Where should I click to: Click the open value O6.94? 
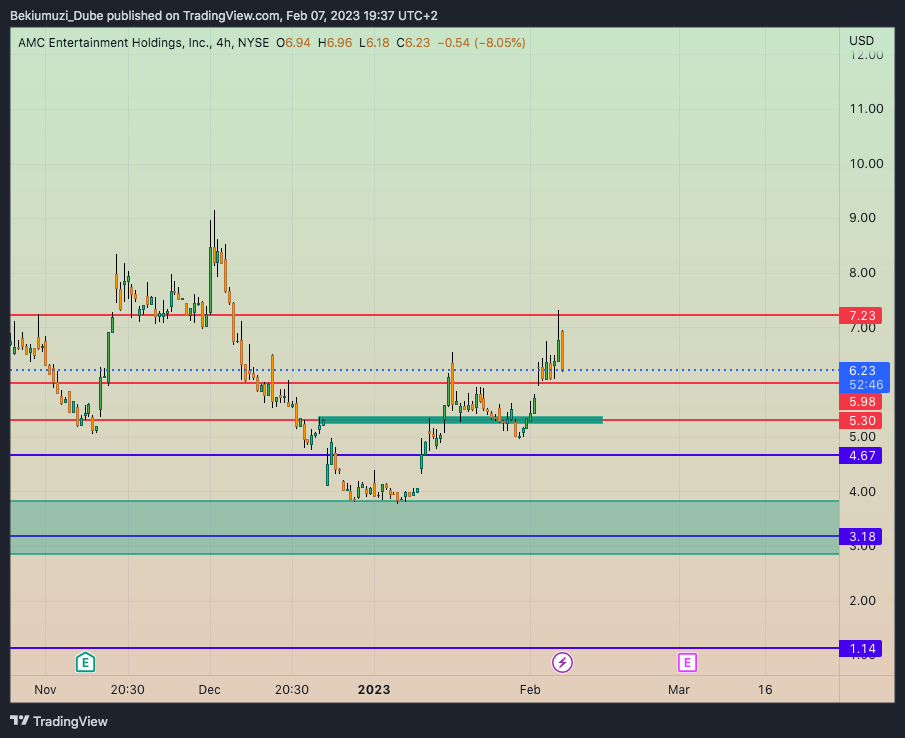(x=293, y=43)
